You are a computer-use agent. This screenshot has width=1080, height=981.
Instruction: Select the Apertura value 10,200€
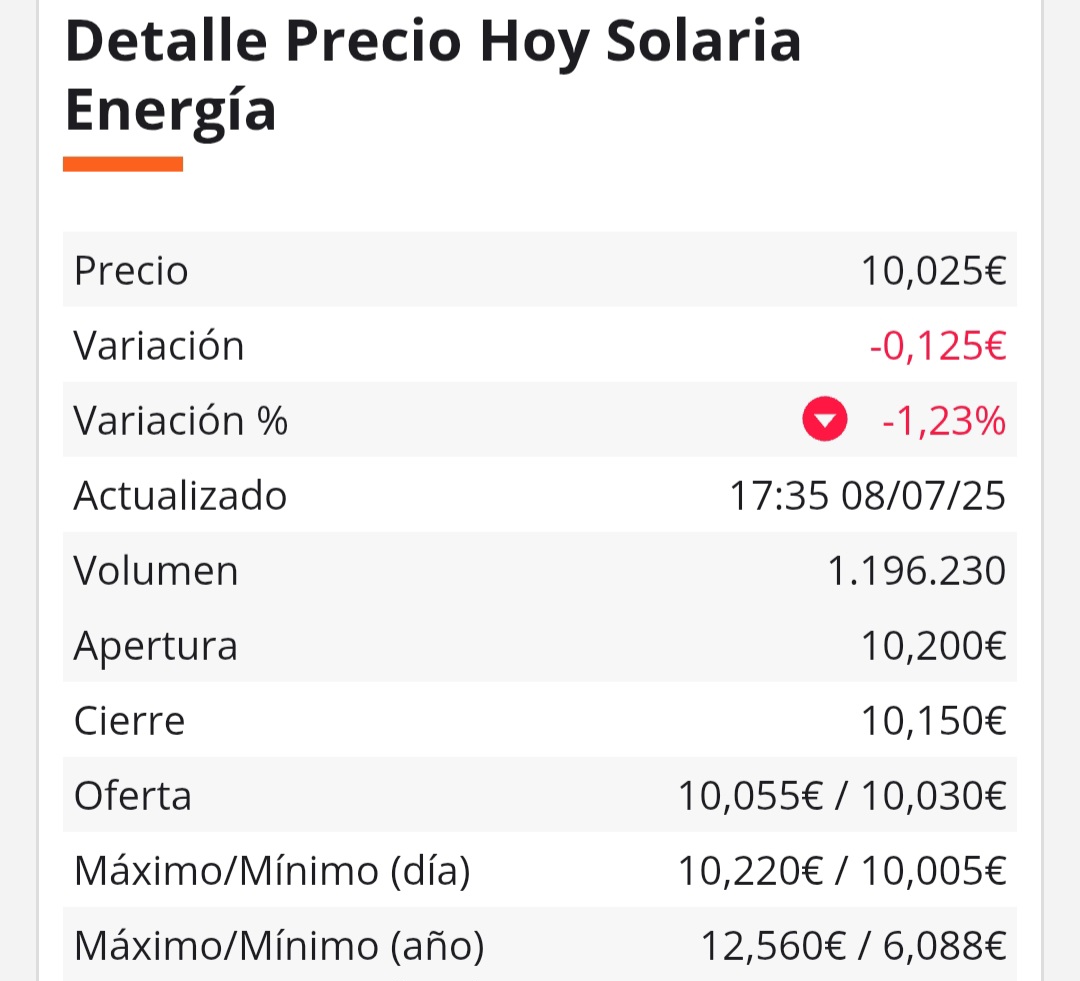pos(933,646)
